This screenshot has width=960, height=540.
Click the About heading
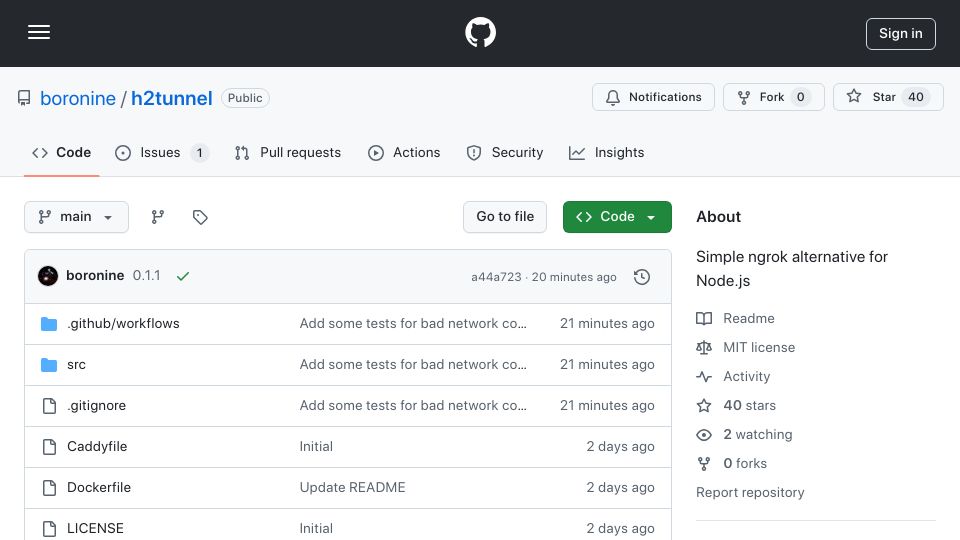718,217
